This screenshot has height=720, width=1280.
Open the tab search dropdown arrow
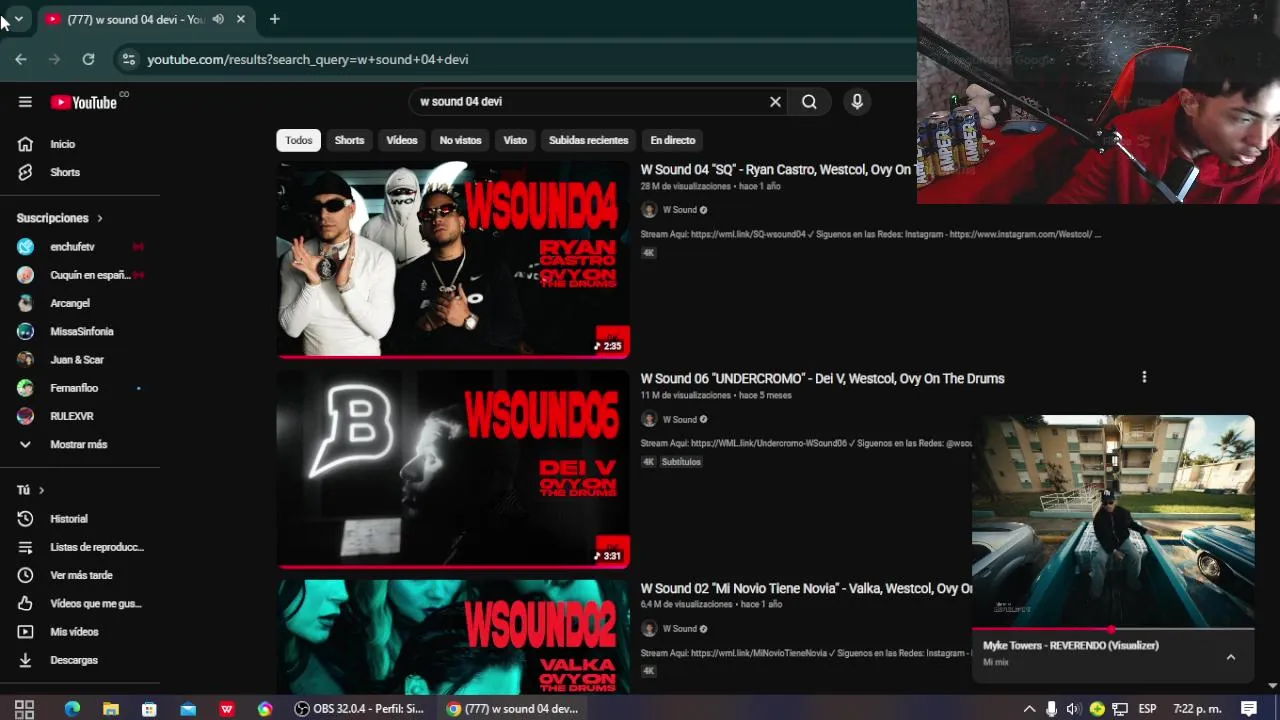(18, 18)
